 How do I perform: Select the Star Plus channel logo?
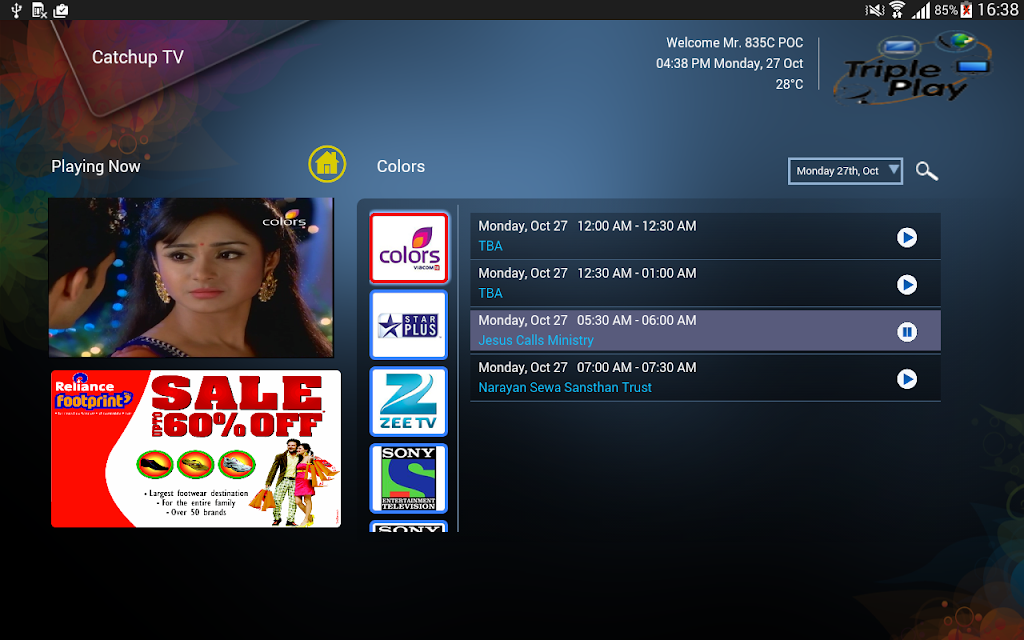coord(409,325)
